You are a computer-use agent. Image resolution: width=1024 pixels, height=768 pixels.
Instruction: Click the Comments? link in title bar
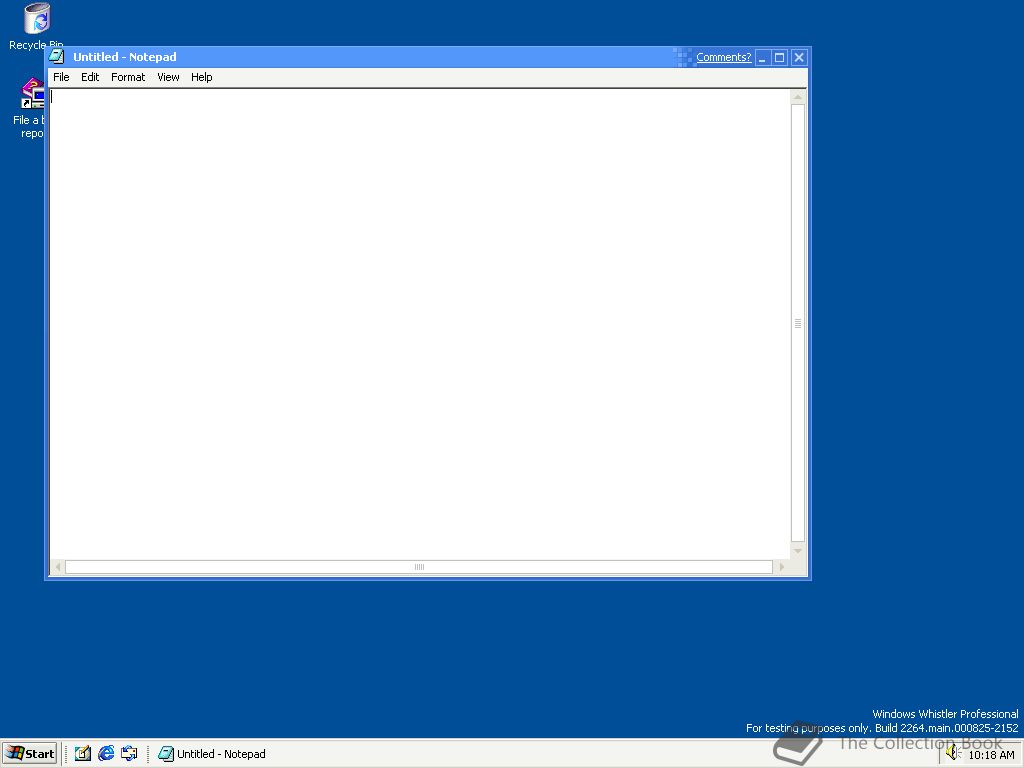pyautogui.click(x=724, y=57)
